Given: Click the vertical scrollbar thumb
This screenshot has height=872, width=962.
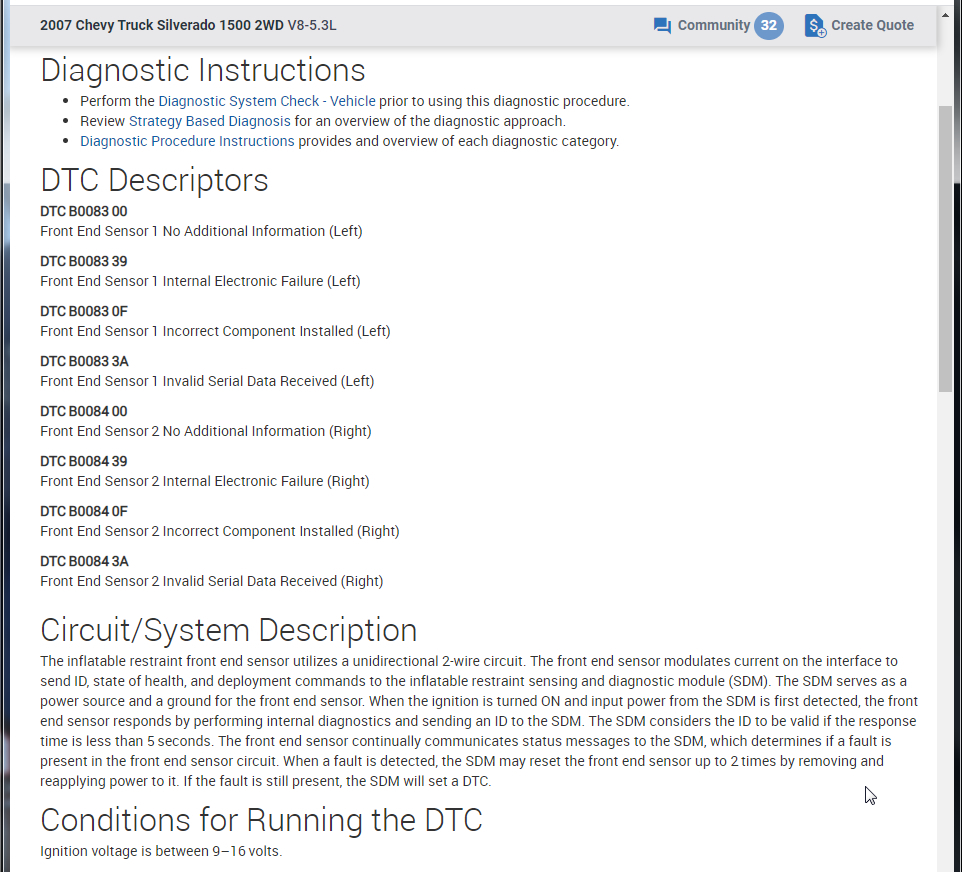Looking at the screenshot, I should [x=945, y=249].
